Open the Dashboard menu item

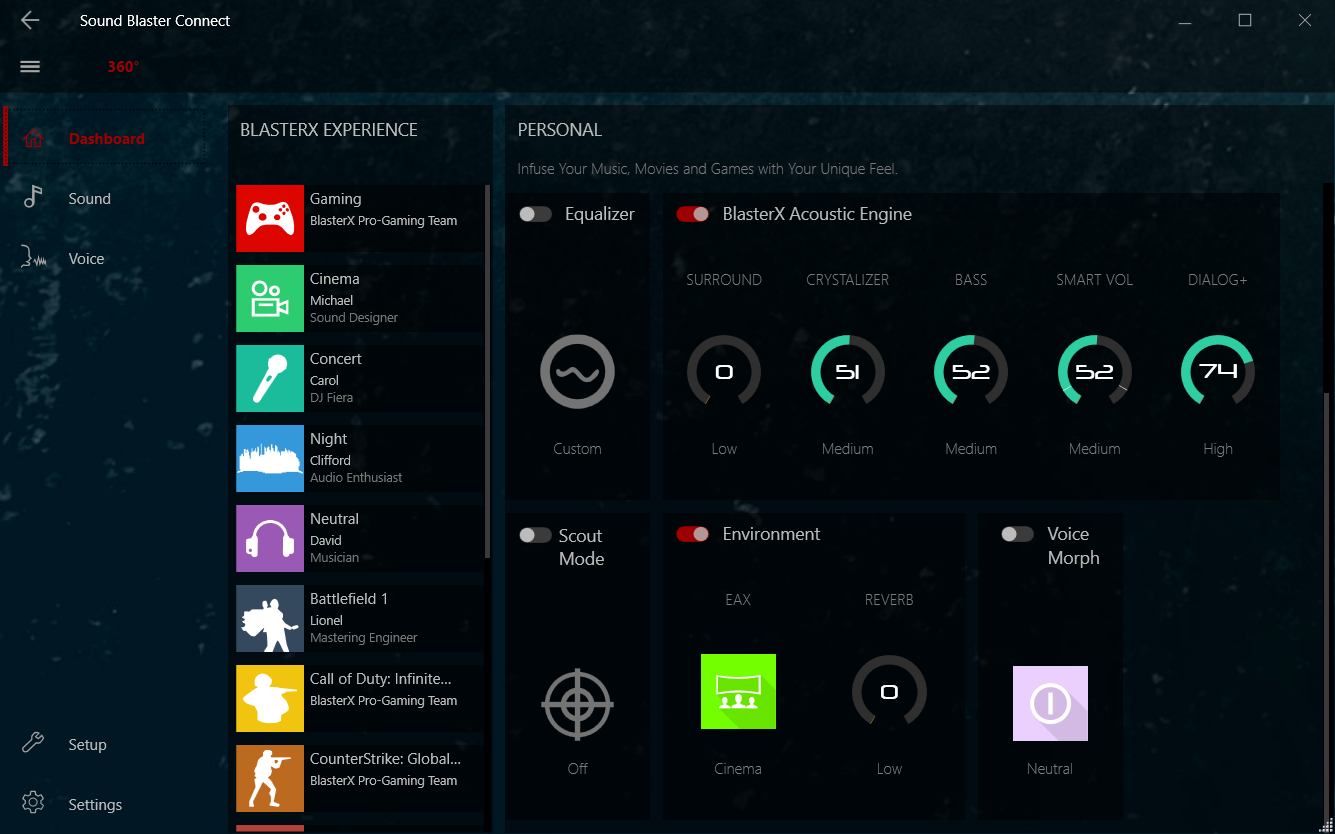(107, 138)
